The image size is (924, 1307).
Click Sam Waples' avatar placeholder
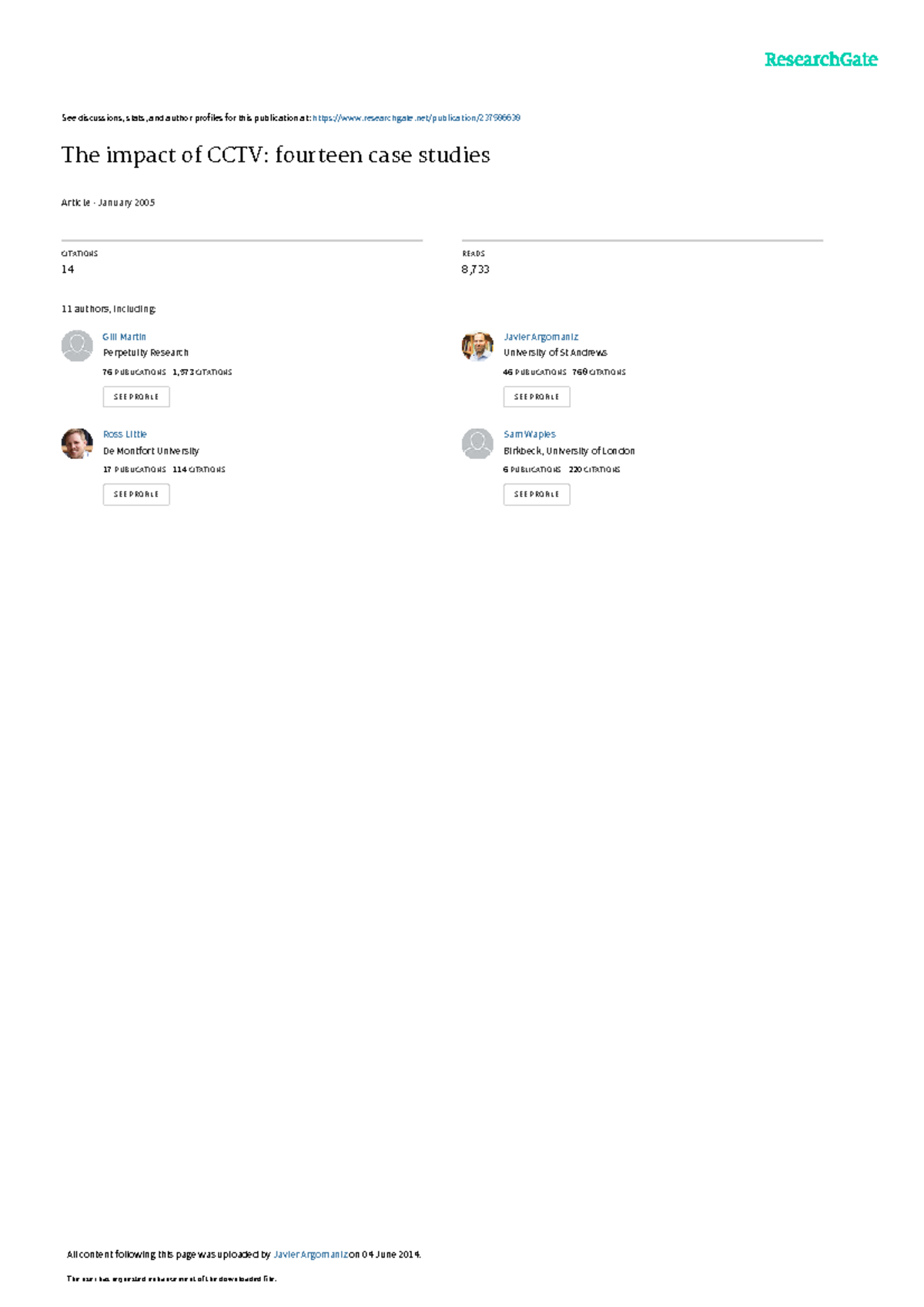coord(477,444)
